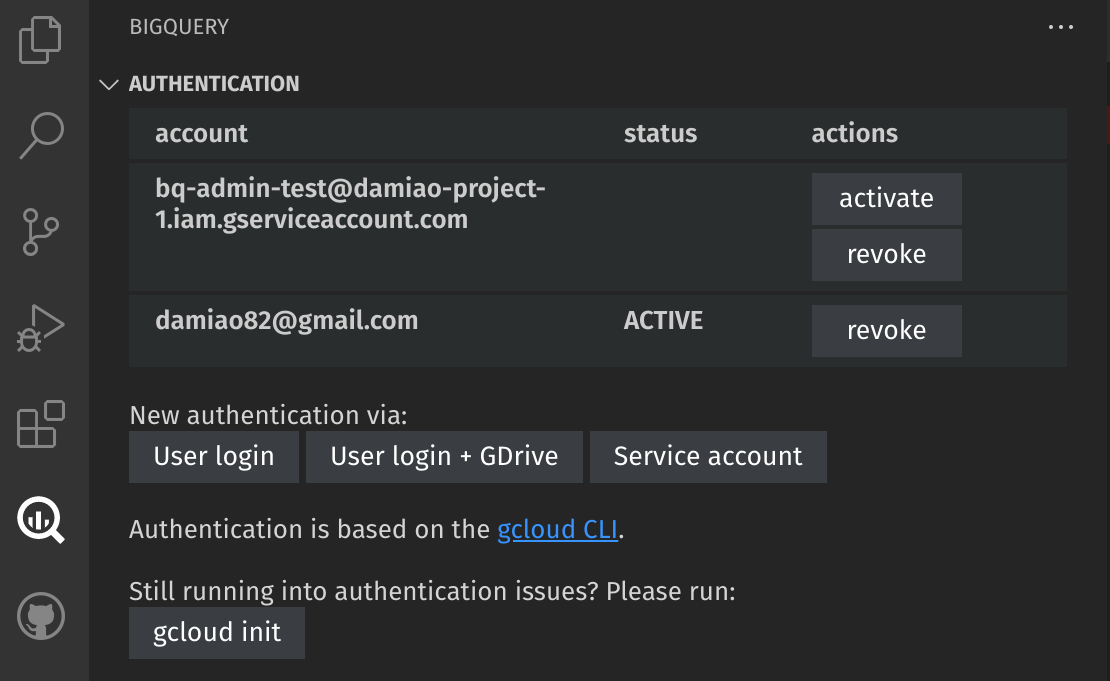The height and width of the screenshot is (681, 1110).
Task: Click the 'New authentication via:' label
Action: tap(268, 416)
